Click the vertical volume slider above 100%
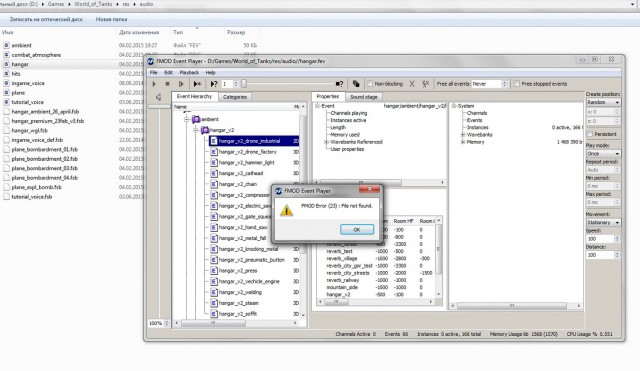This screenshot has width=640, height=371. pos(159,212)
